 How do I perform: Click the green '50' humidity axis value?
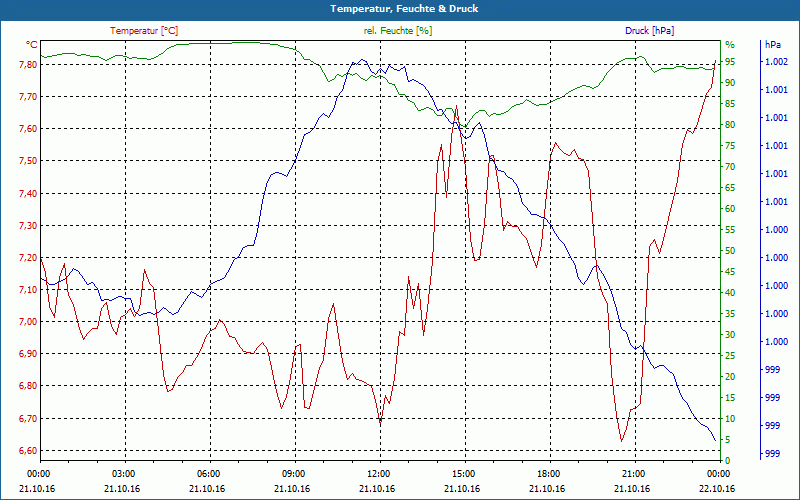(x=730, y=251)
